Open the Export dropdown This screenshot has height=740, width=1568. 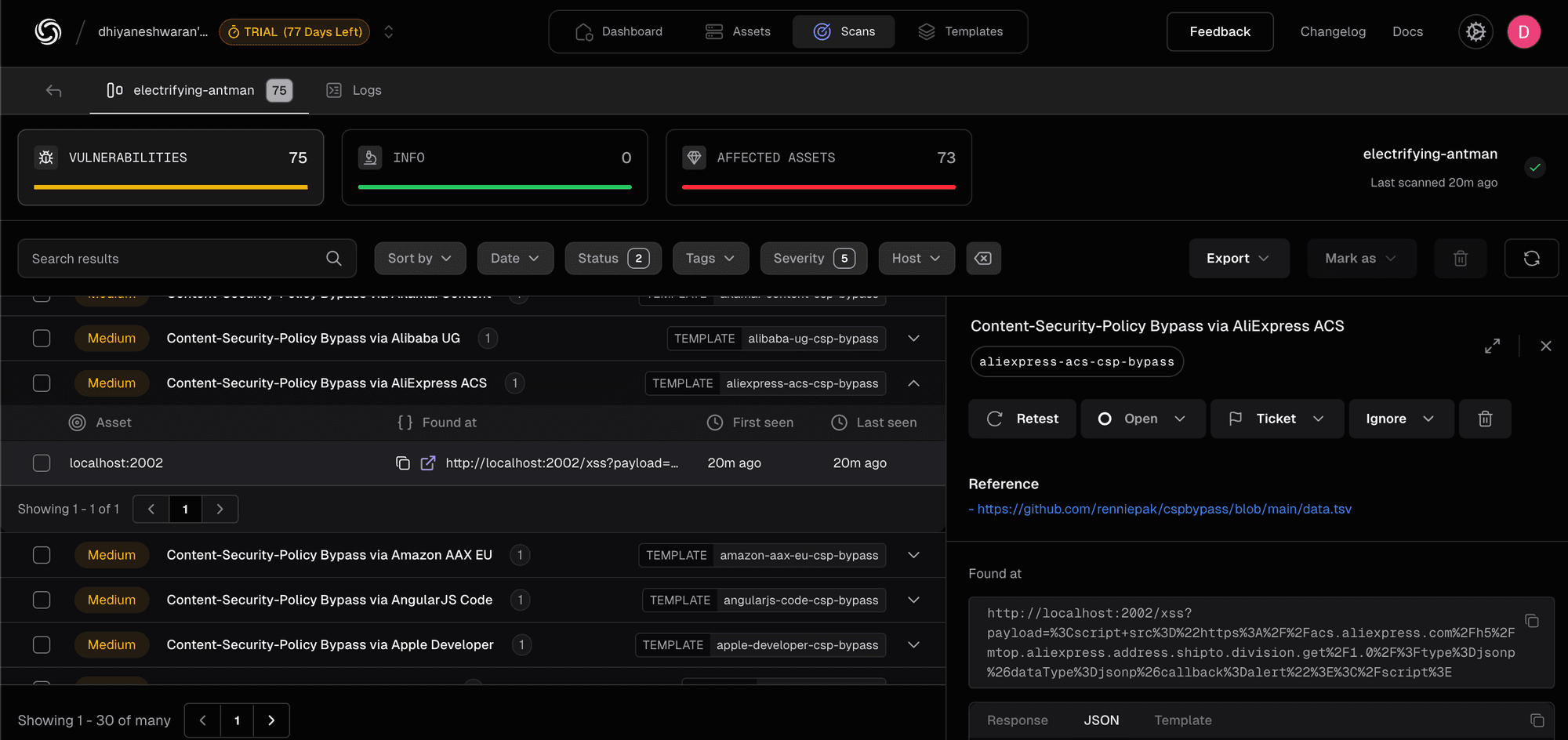[1238, 259]
